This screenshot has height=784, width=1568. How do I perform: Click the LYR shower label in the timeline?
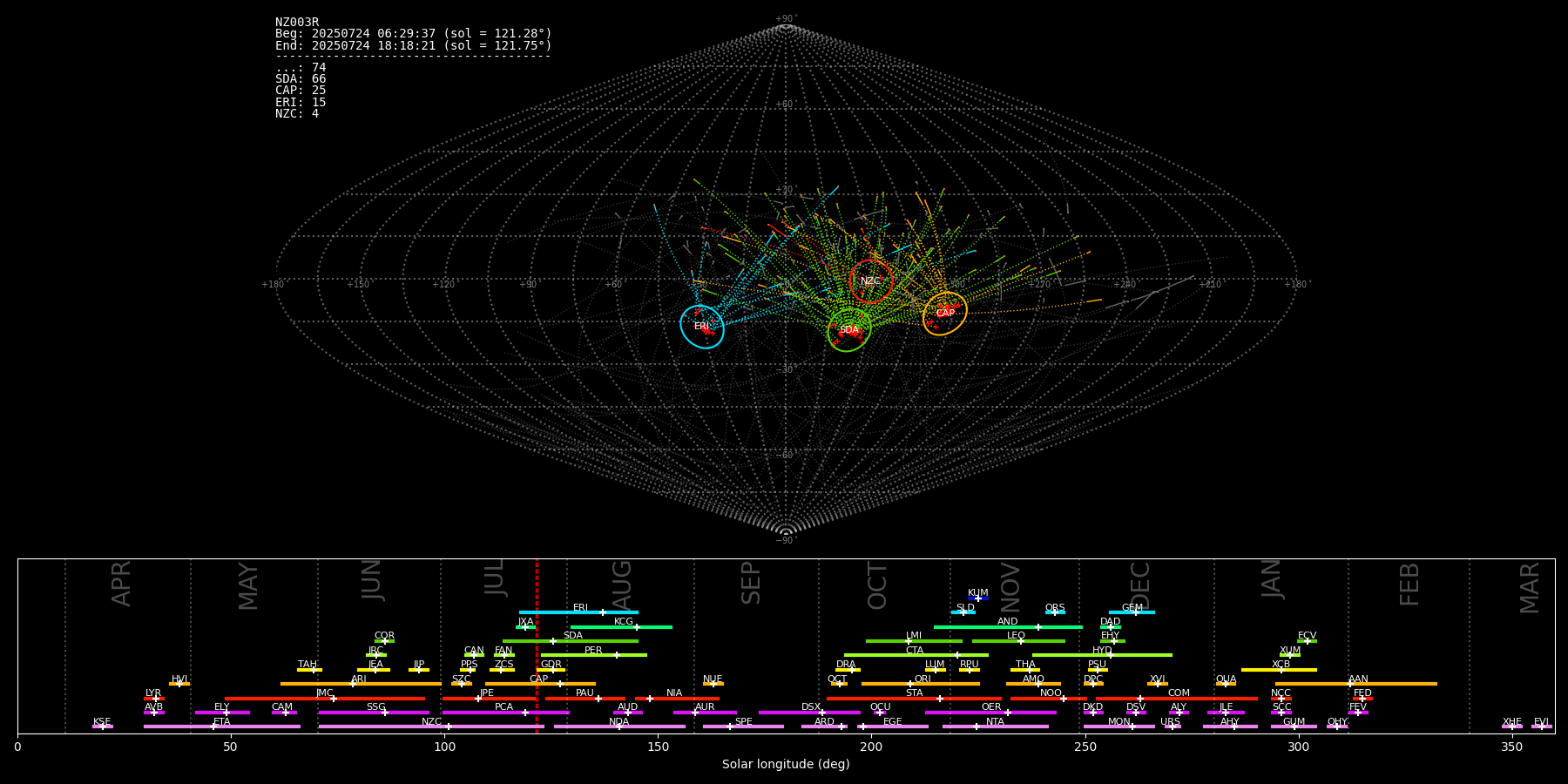tap(153, 693)
